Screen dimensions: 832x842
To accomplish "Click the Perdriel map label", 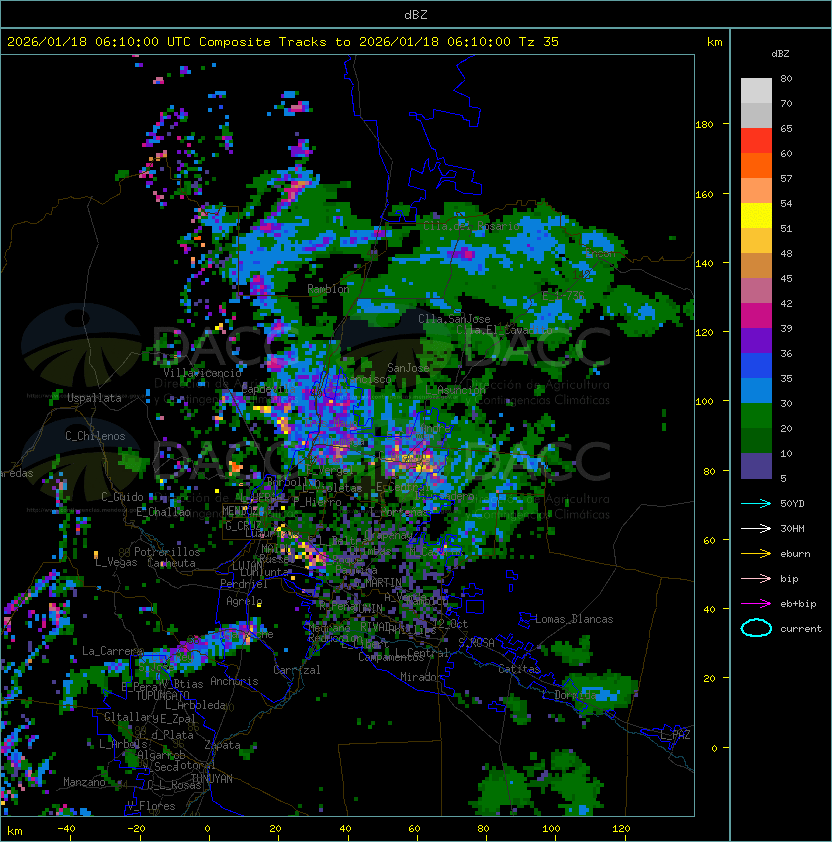I will pyautogui.click(x=244, y=584).
